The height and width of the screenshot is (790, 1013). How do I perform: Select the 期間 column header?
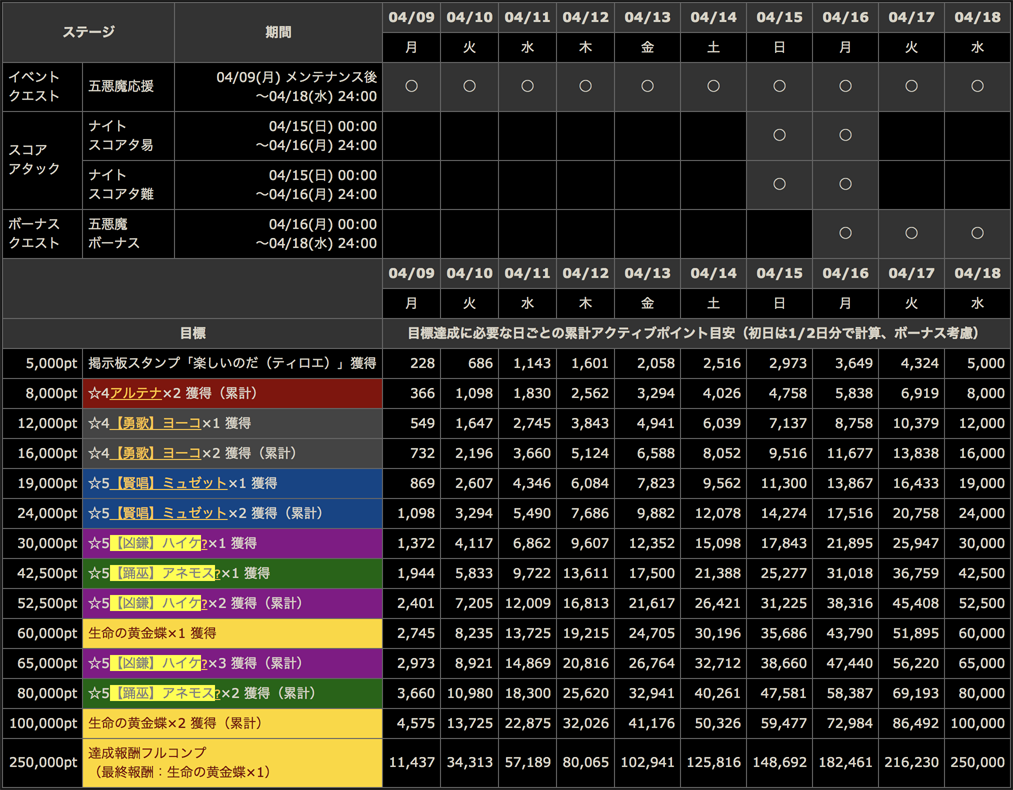pos(278,32)
